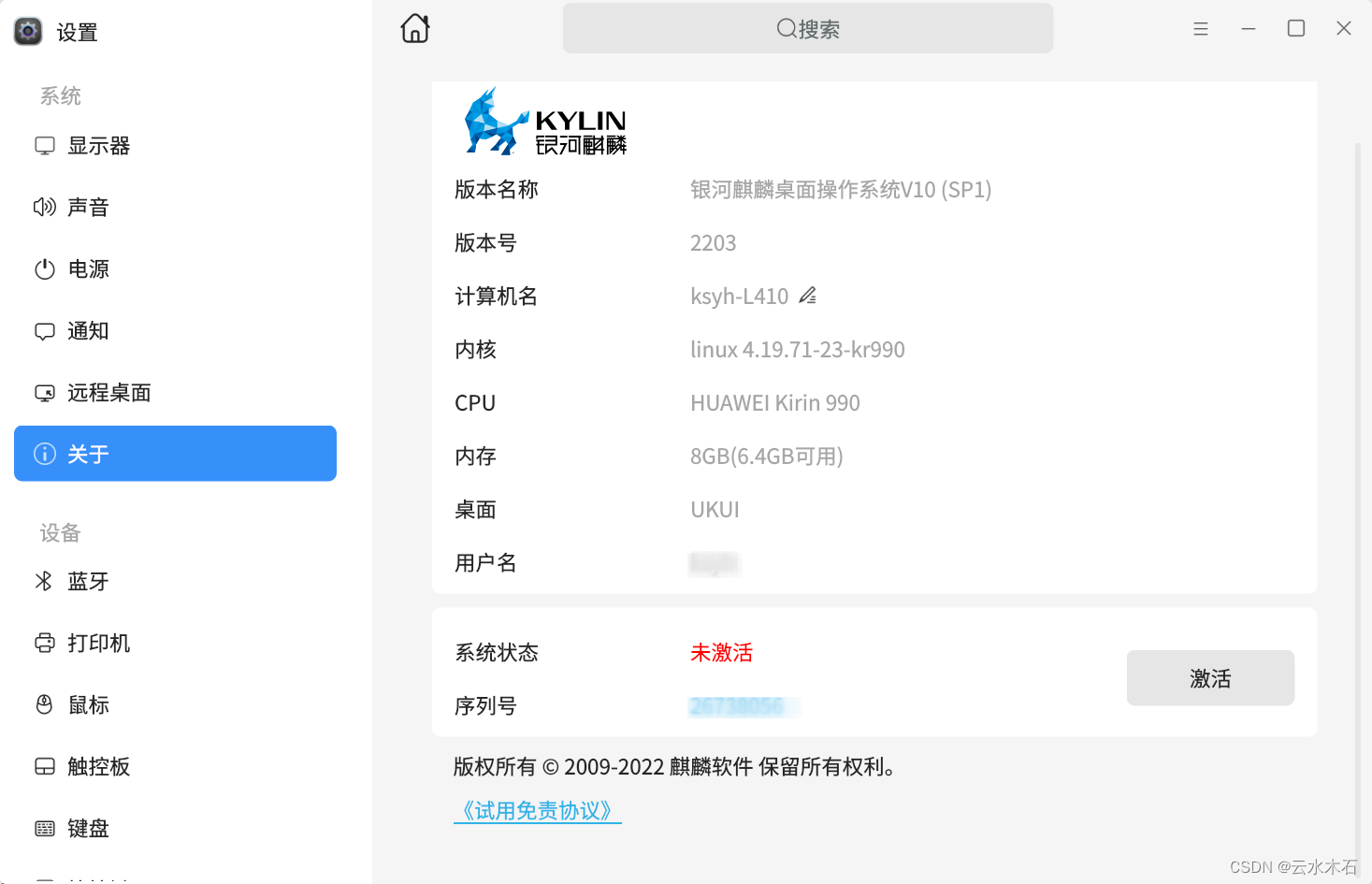
Task: Open the 《试用免责协议》 link
Action: click(538, 810)
